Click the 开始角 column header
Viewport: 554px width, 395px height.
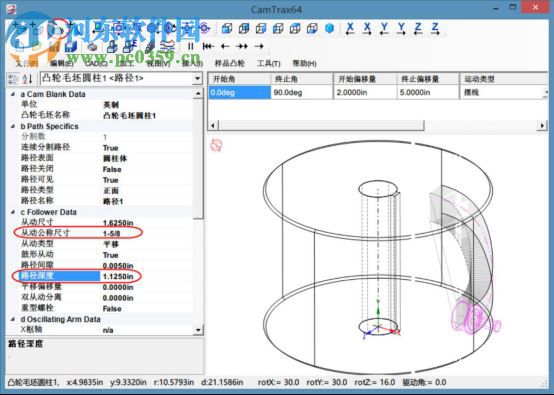click(x=240, y=79)
